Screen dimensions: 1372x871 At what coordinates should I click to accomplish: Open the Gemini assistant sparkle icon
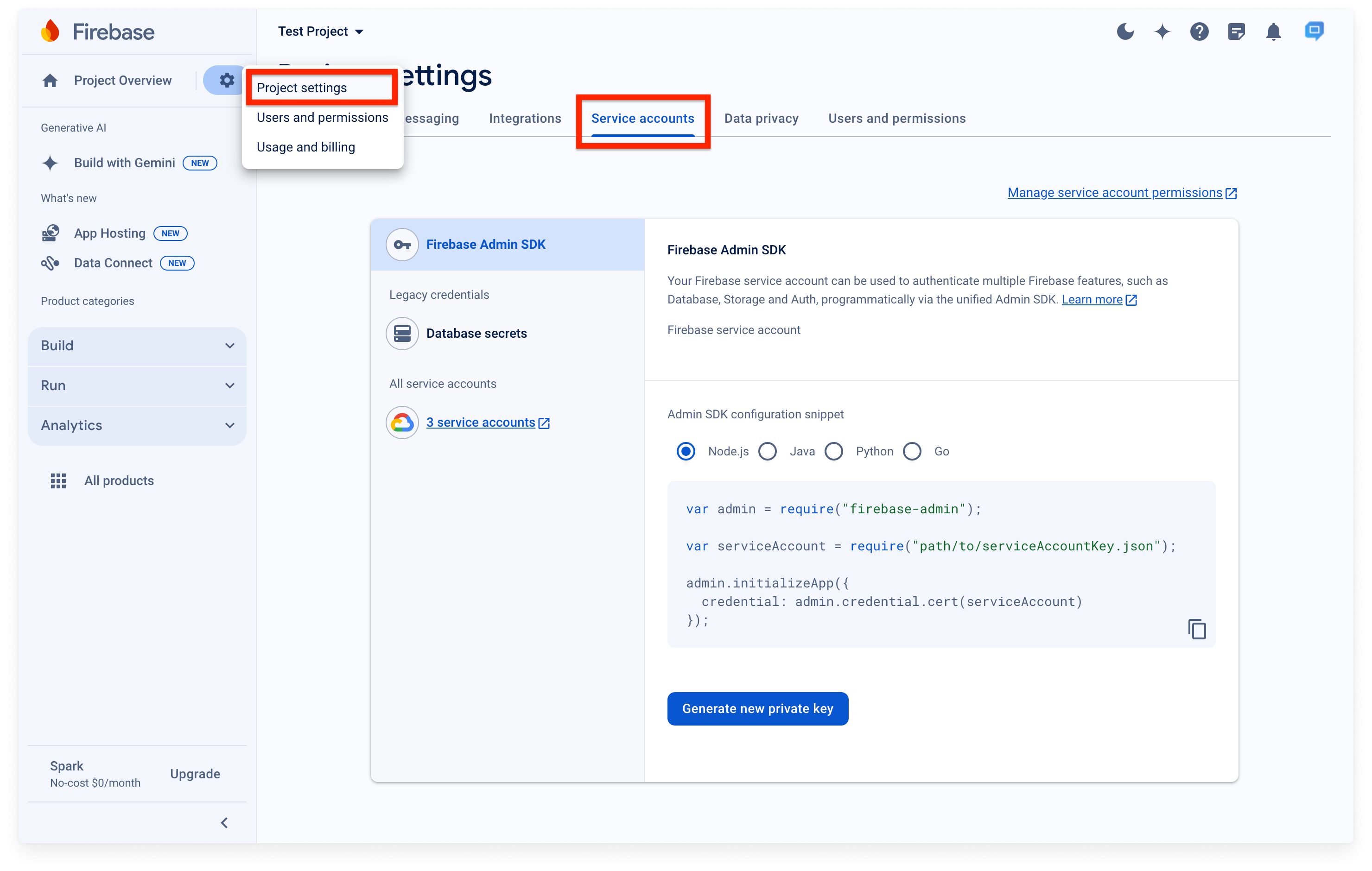pyautogui.click(x=1162, y=32)
